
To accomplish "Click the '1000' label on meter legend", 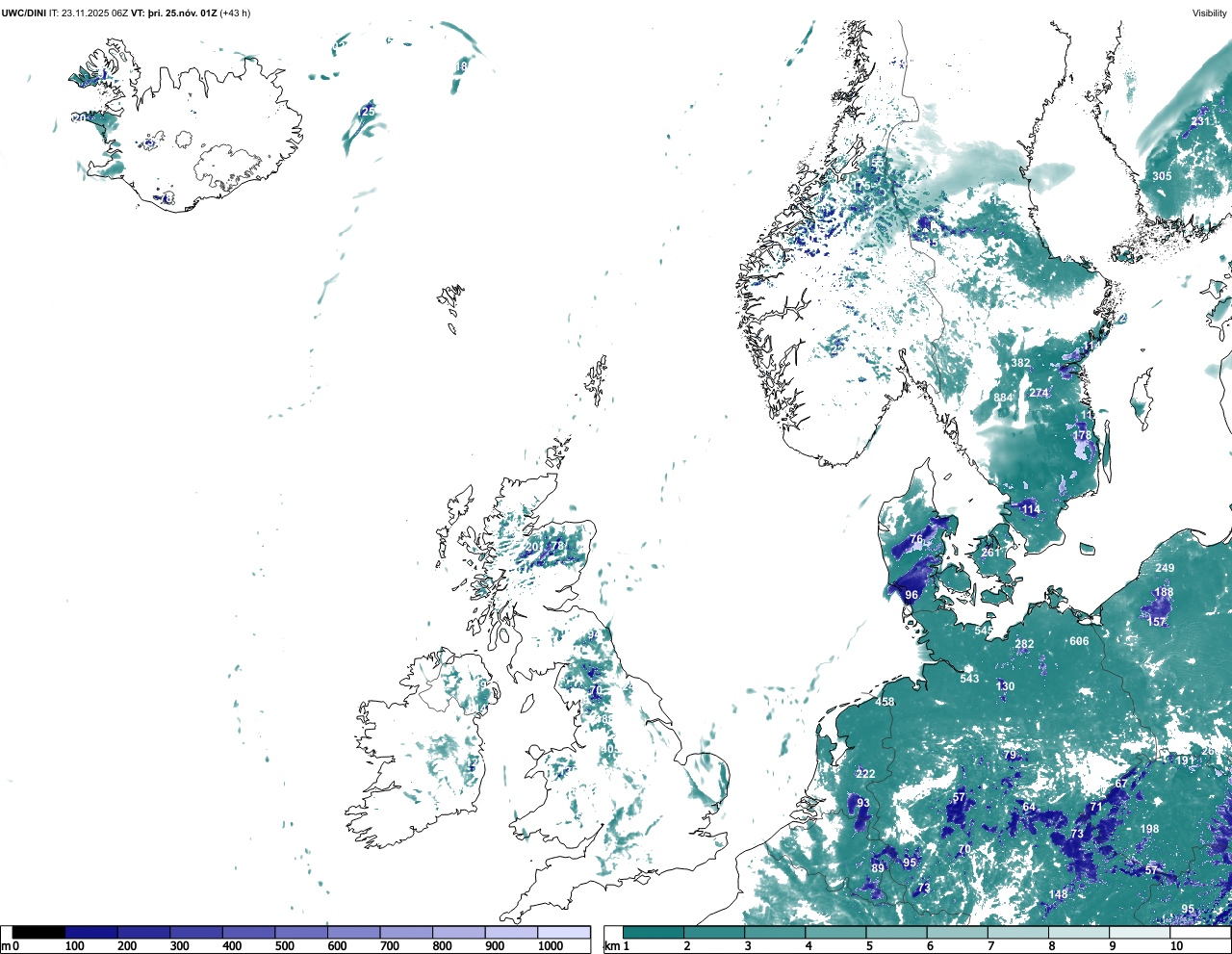I will [x=551, y=946].
